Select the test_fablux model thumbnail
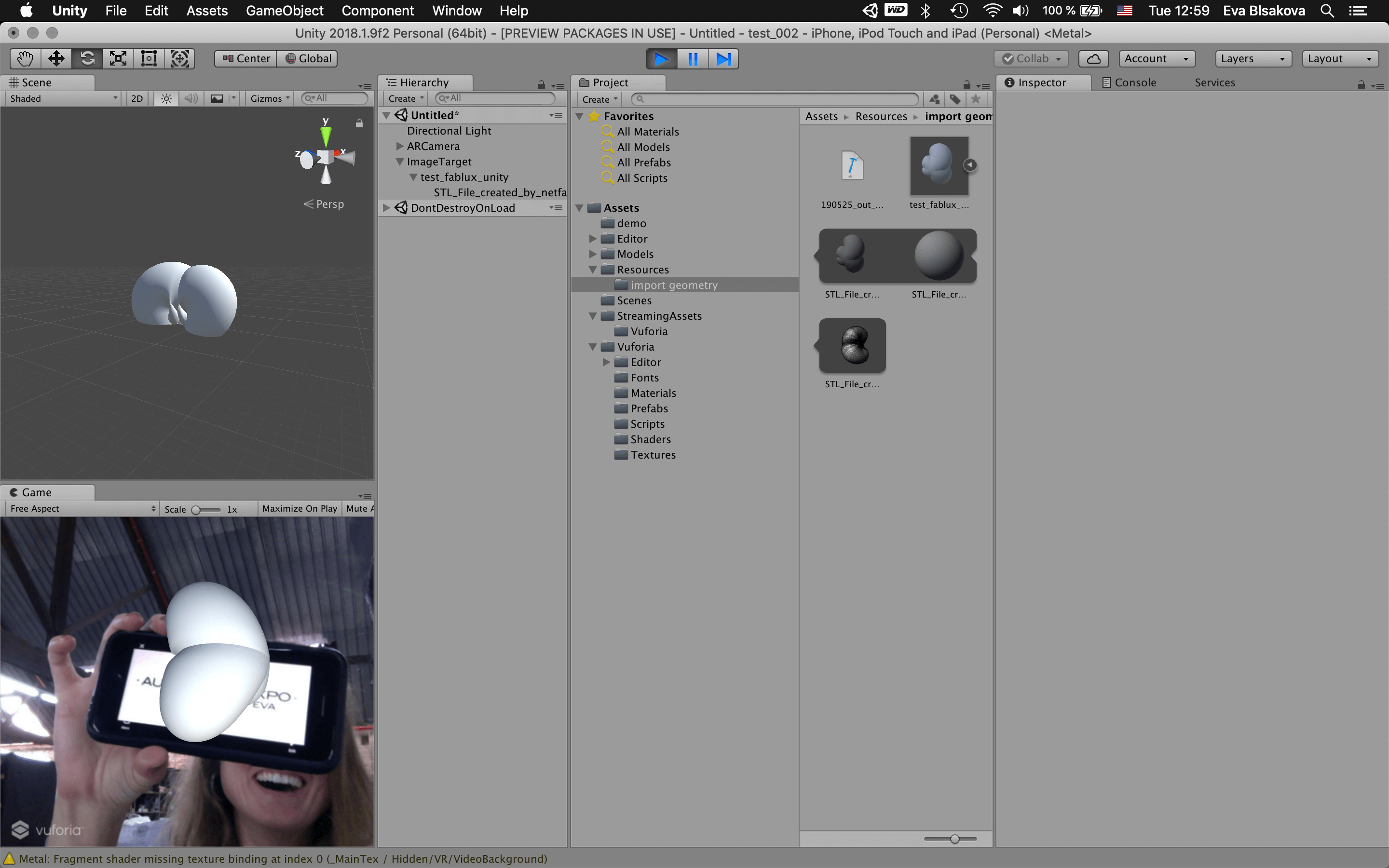This screenshot has height=868, width=1389. coord(939,166)
